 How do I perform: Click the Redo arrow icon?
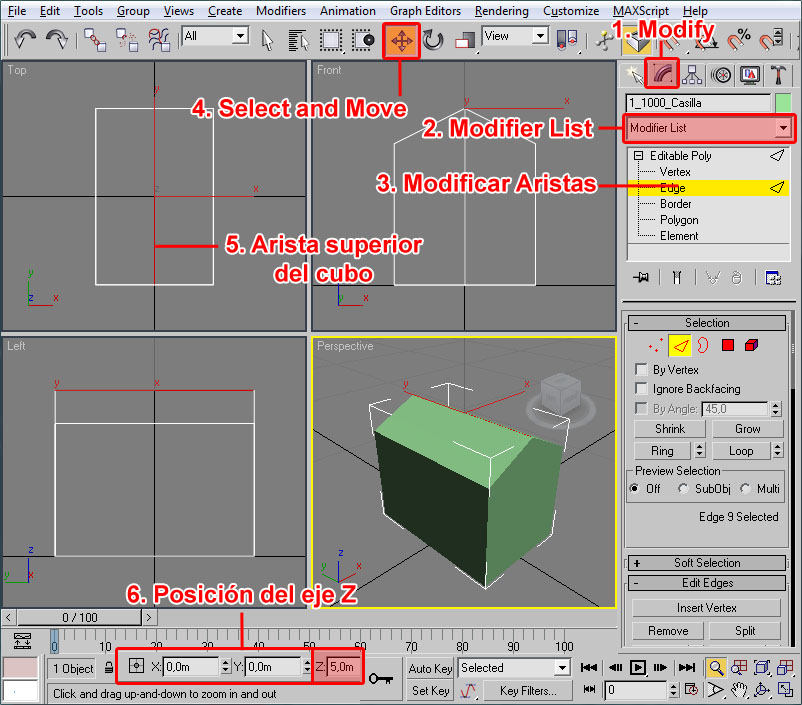57,40
